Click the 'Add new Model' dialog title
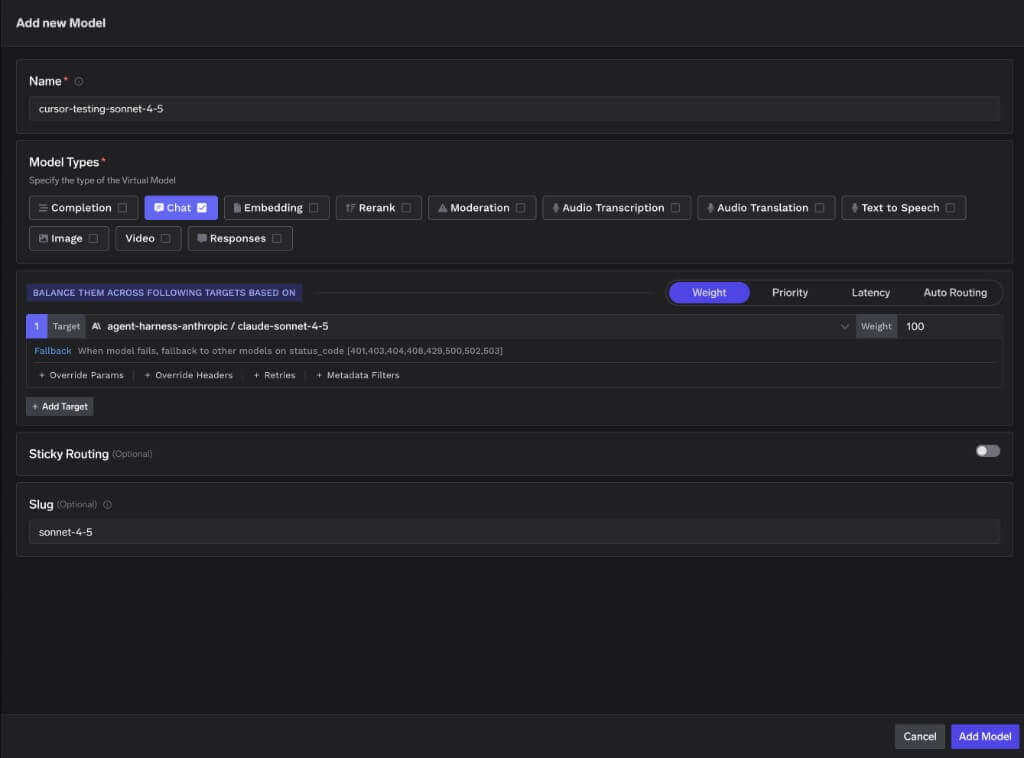 tap(61, 23)
